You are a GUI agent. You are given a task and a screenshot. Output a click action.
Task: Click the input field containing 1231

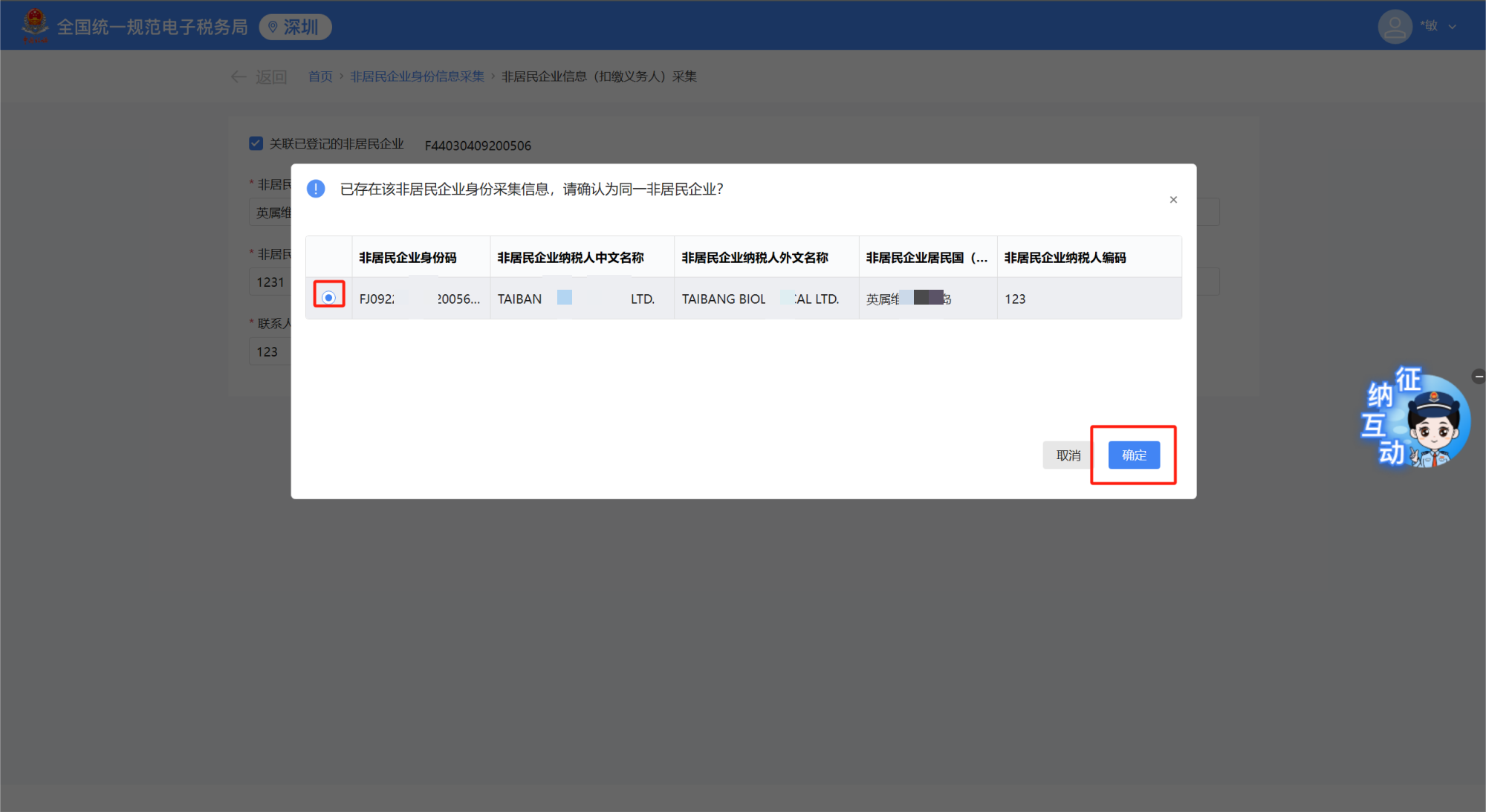270,282
